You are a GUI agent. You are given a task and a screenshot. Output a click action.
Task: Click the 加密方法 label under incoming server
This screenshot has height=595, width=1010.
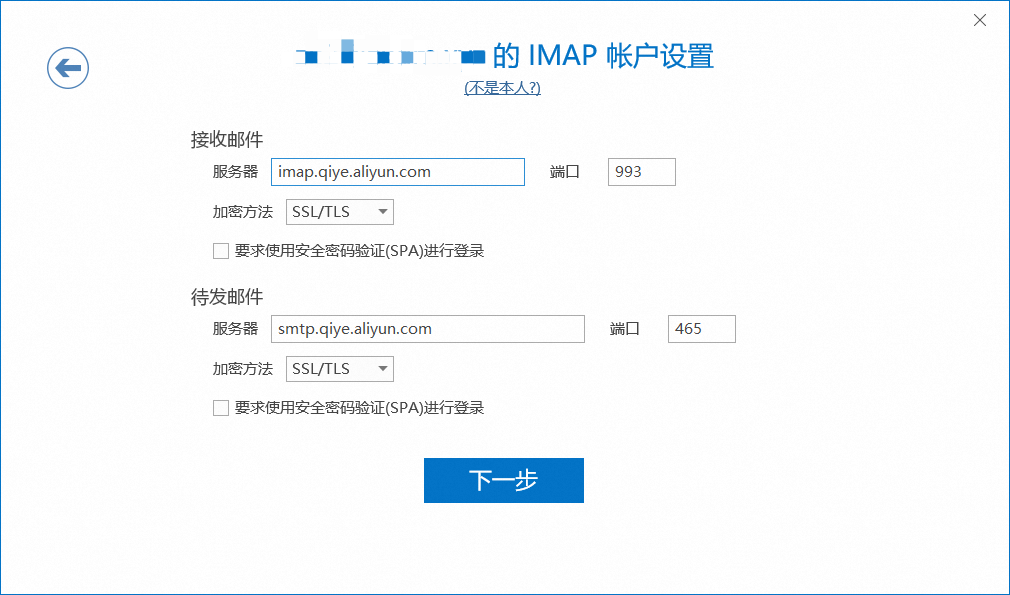(x=242, y=212)
